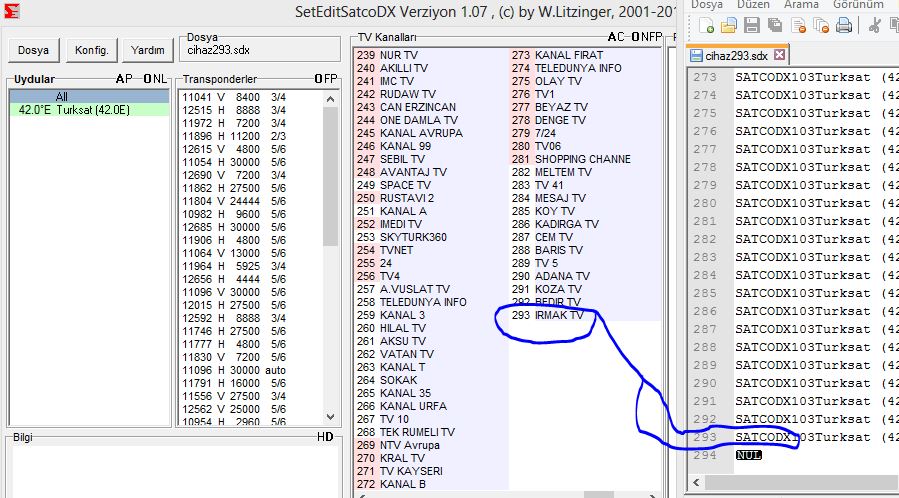Open Dosya menu in the text editor
Screen dimensions: 899x498
point(706,5)
